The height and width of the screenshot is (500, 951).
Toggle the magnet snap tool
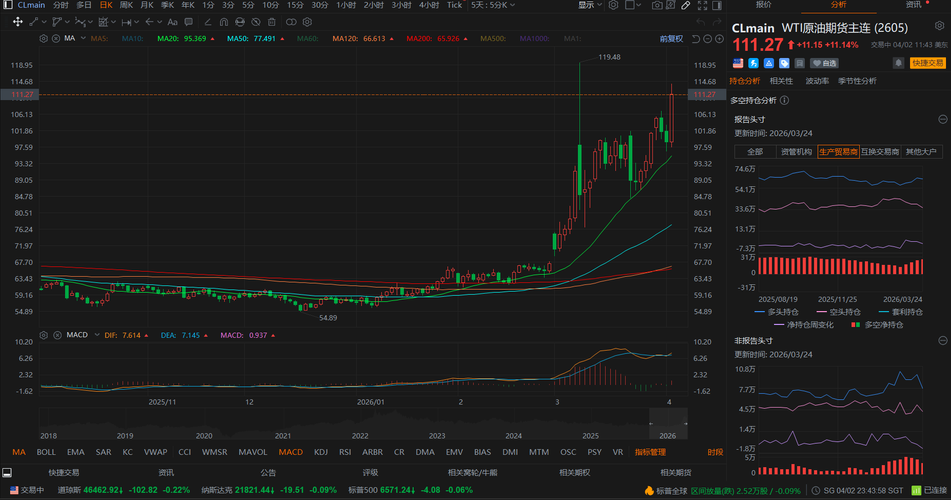click(x=224, y=22)
